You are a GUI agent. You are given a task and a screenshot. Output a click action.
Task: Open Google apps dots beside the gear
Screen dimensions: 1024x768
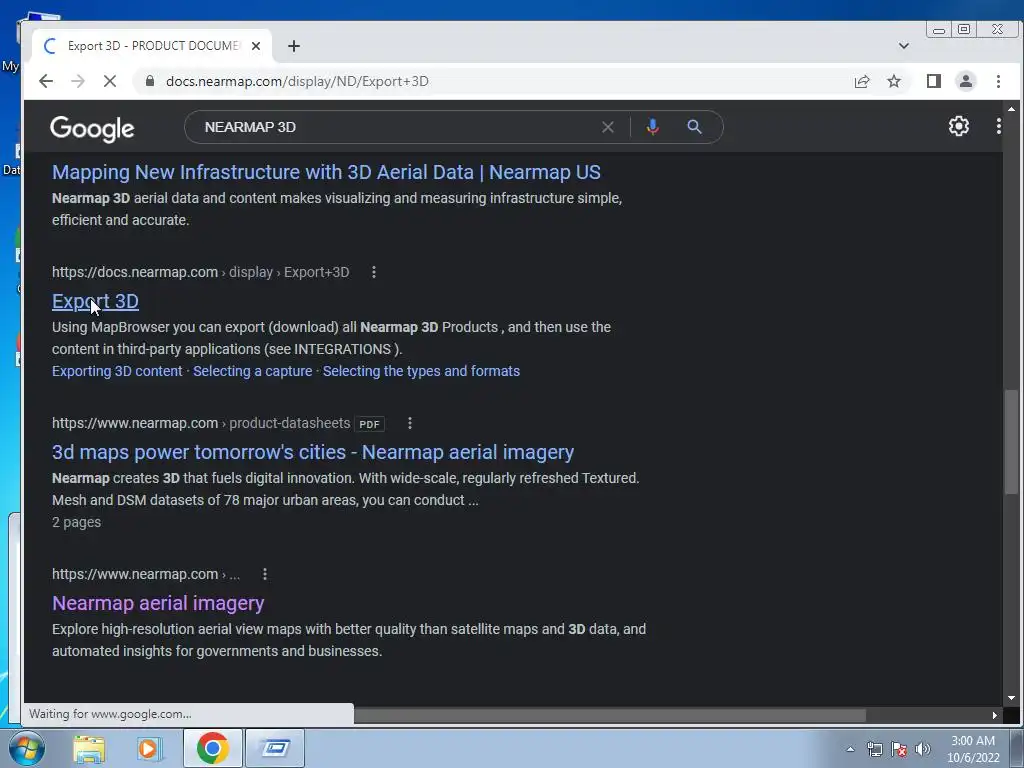pyautogui.click(x=999, y=126)
